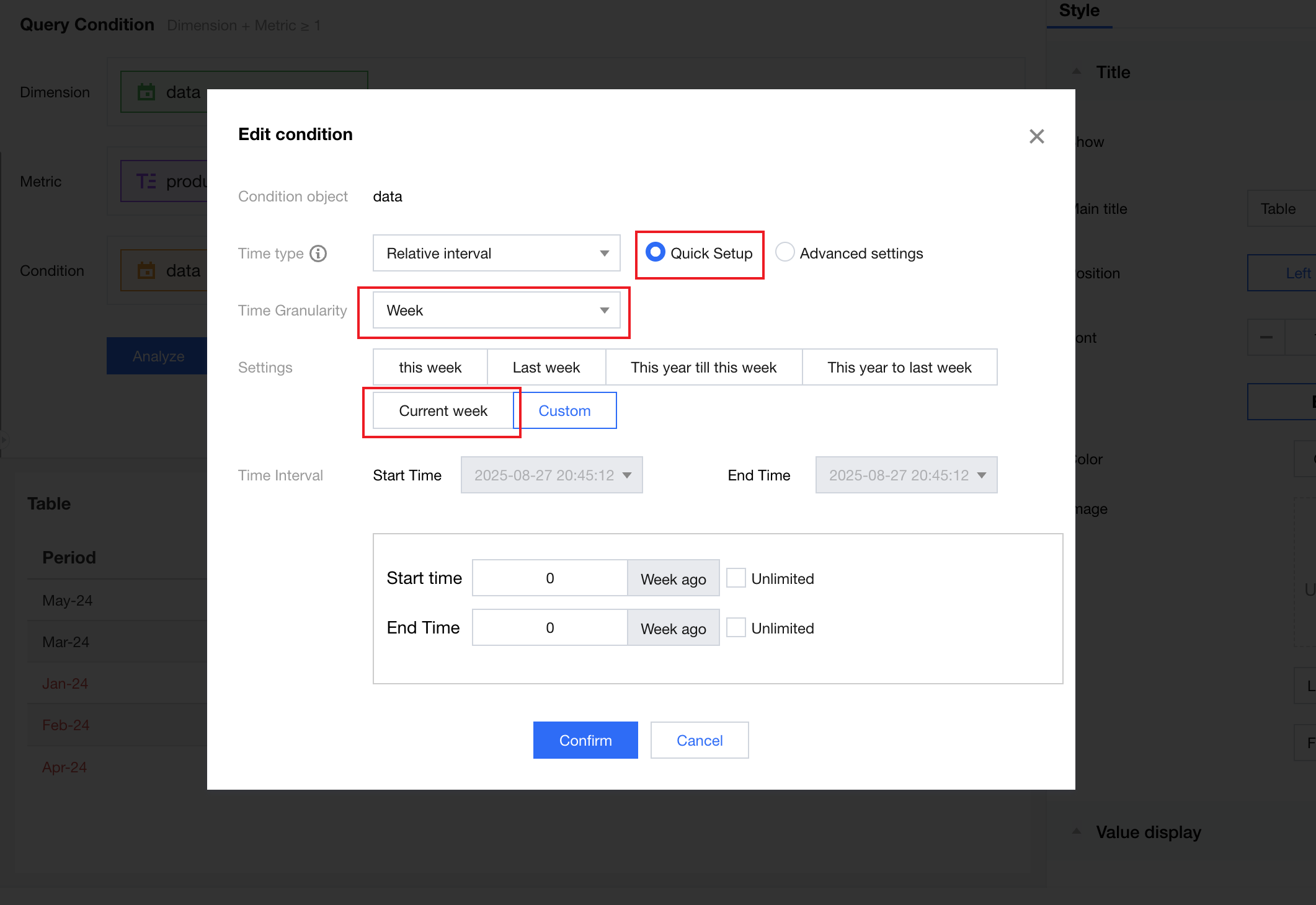Select the Last week setting option
This screenshot has width=1316, height=905.
(546, 367)
